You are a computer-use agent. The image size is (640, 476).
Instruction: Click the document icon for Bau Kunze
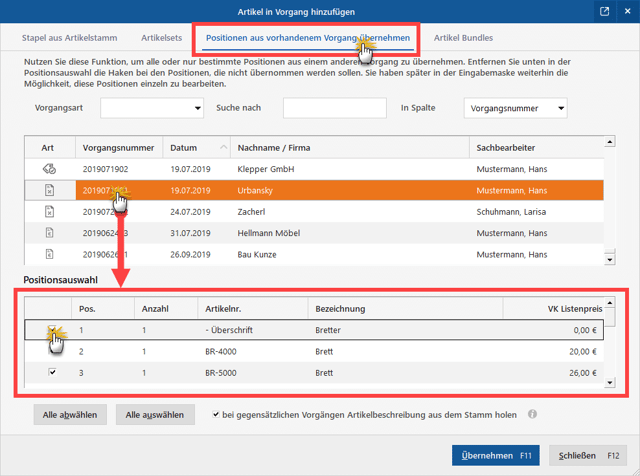[49, 254]
